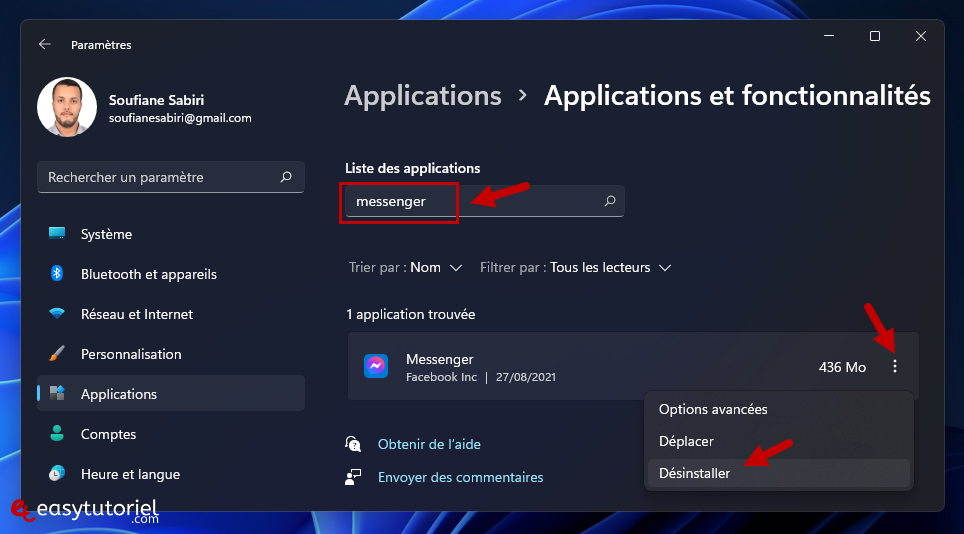
Task: Maximize the Paramètres window
Action: (x=875, y=36)
